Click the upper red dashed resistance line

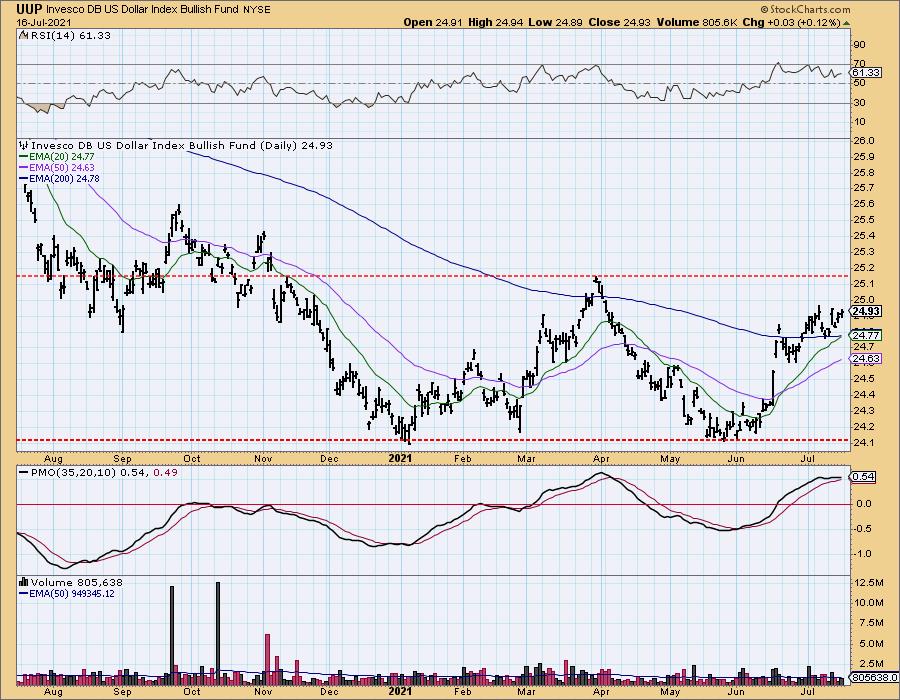pos(433,276)
